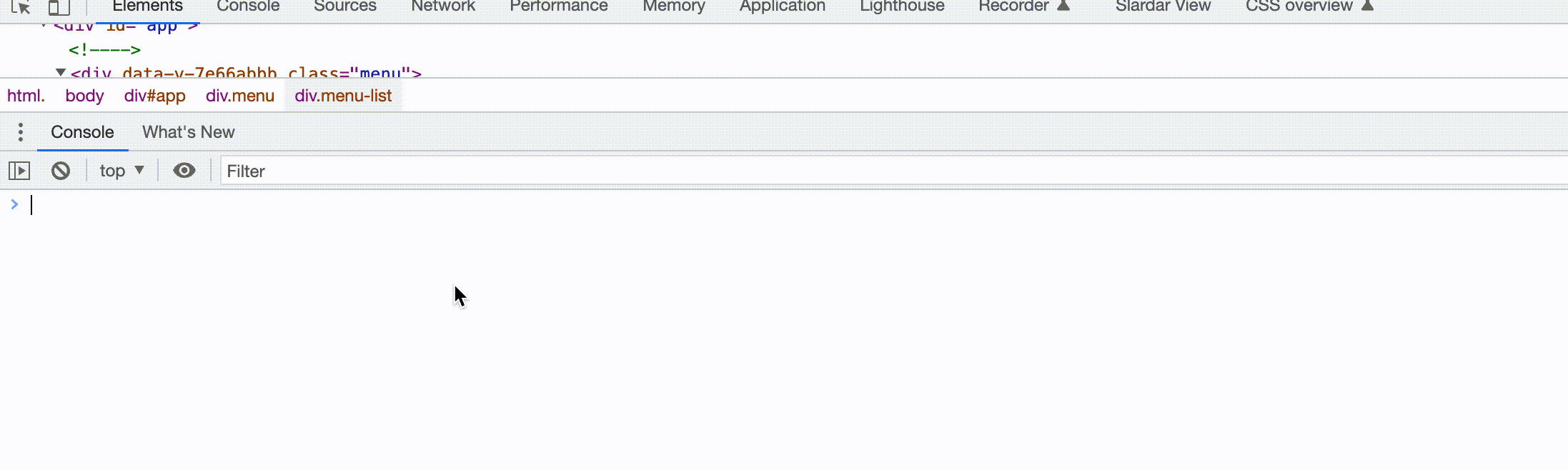Image resolution: width=1568 pixels, height=470 pixels.
Task: Select div#app in the breadcrumb
Action: pos(154,96)
